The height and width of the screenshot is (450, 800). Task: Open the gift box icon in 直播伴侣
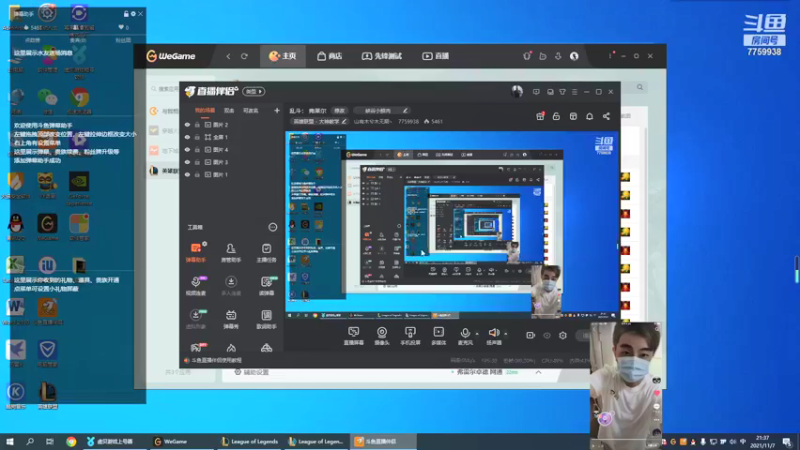(540, 116)
